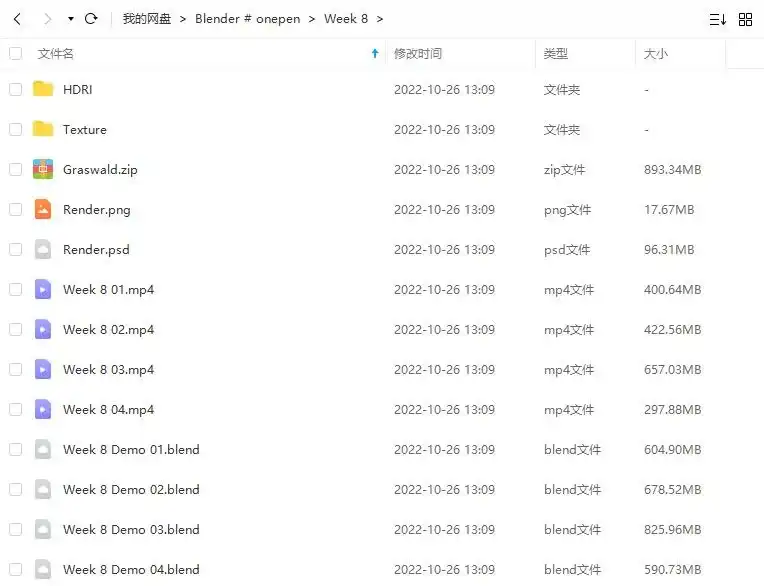This screenshot has height=586, width=764.
Task: Tick the select-all checkbox in header
Action: pos(15,54)
